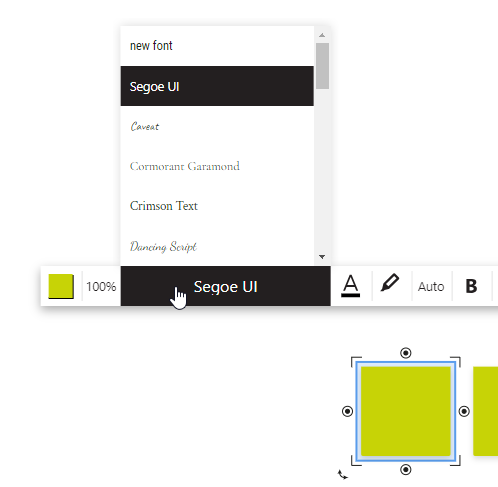Choose the 'new font' list entry
Image resolution: width=498 pixels, height=487 pixels.
tap(217, 46)
